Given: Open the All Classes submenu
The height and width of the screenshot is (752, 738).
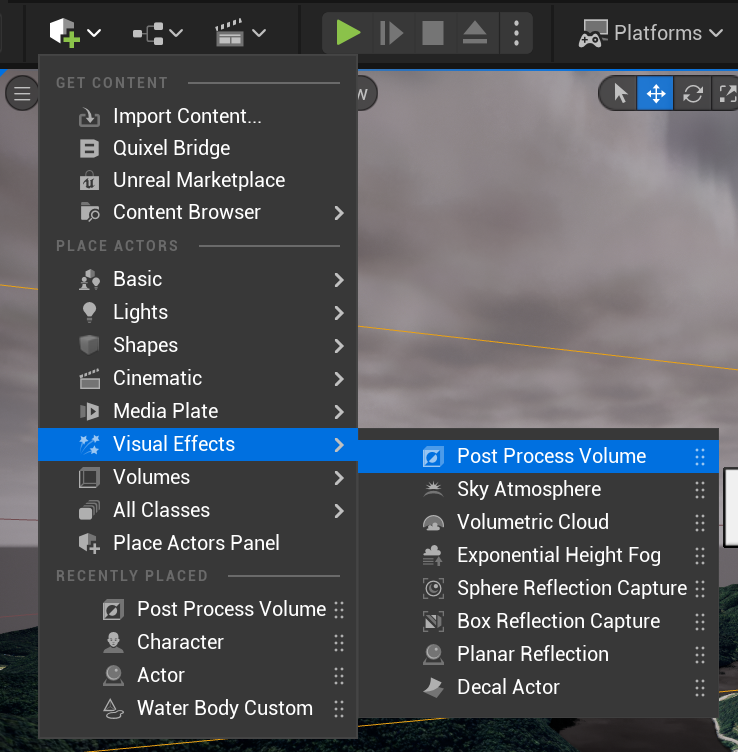Looking at the screenshot, I should pyautogui.click(x=198, y=511).
